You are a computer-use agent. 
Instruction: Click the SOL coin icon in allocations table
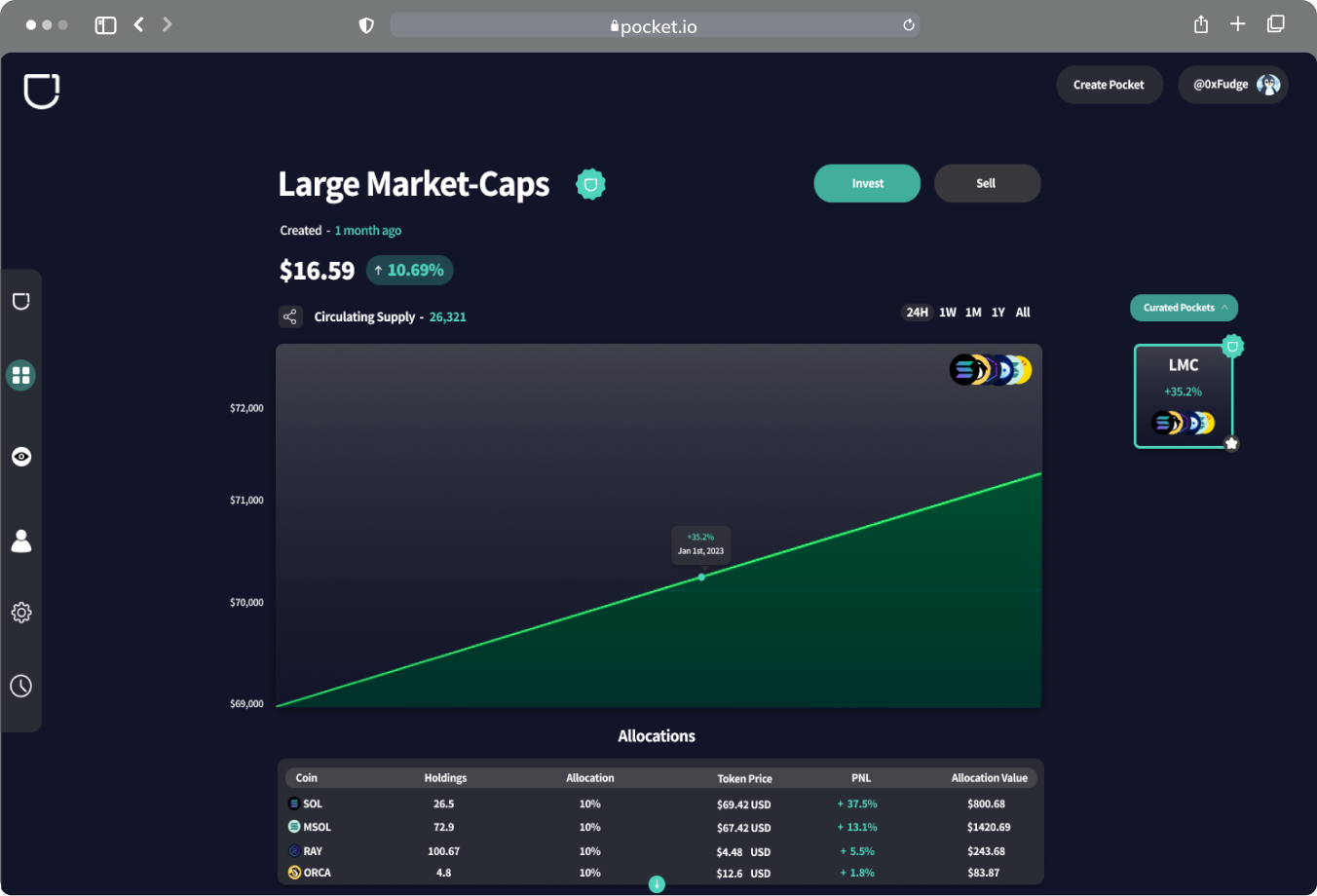pyautogui.click(x=292, y=803)
